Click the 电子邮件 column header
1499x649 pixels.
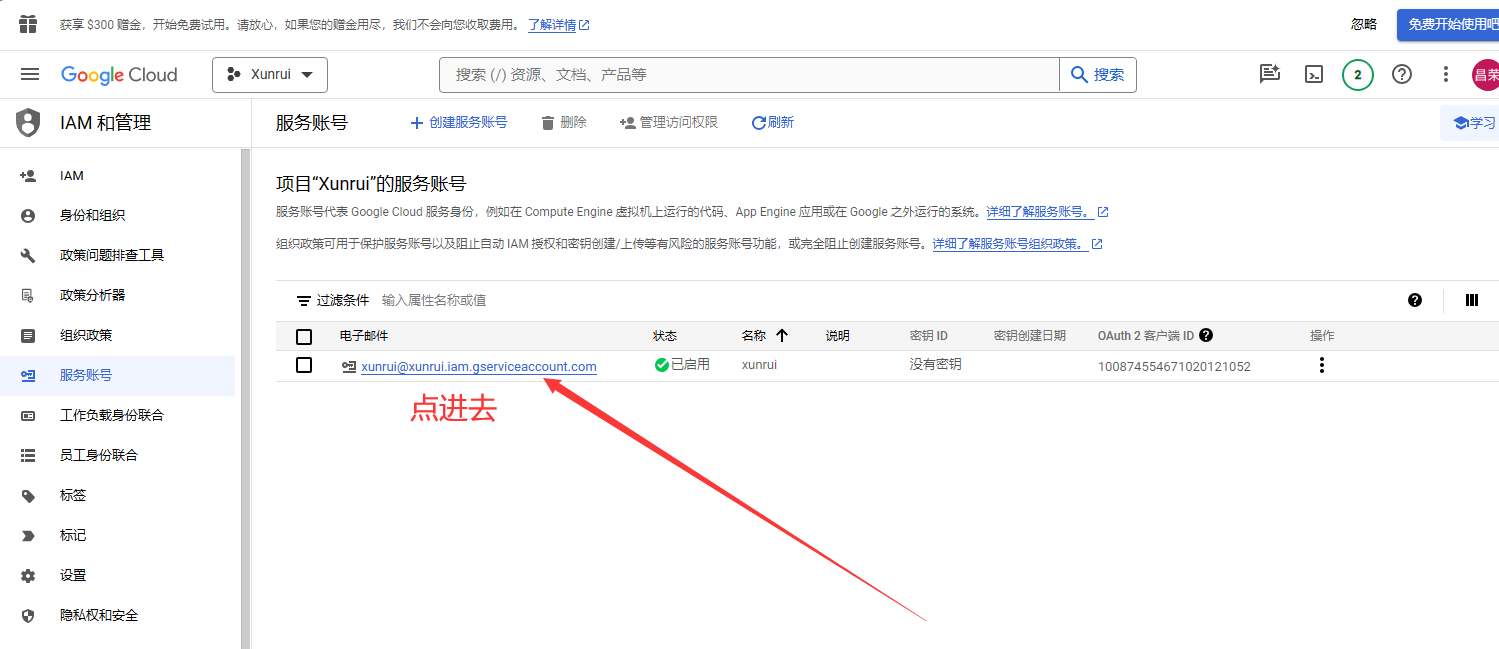click(364, 336)
